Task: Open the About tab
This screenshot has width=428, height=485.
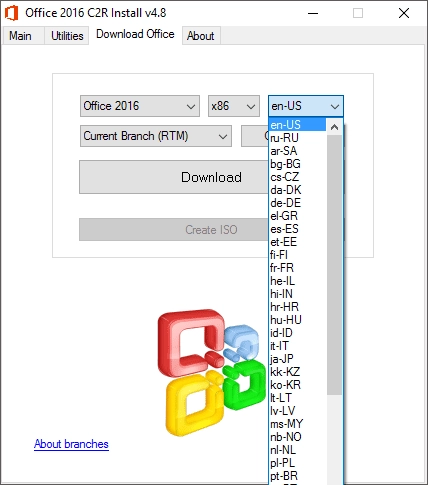Action: point(201,36)
